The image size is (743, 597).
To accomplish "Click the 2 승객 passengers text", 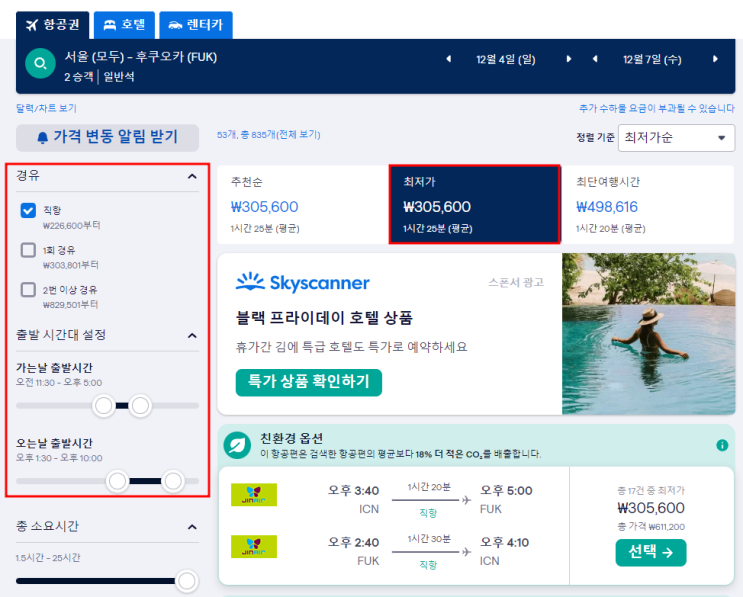I will 79,77.
